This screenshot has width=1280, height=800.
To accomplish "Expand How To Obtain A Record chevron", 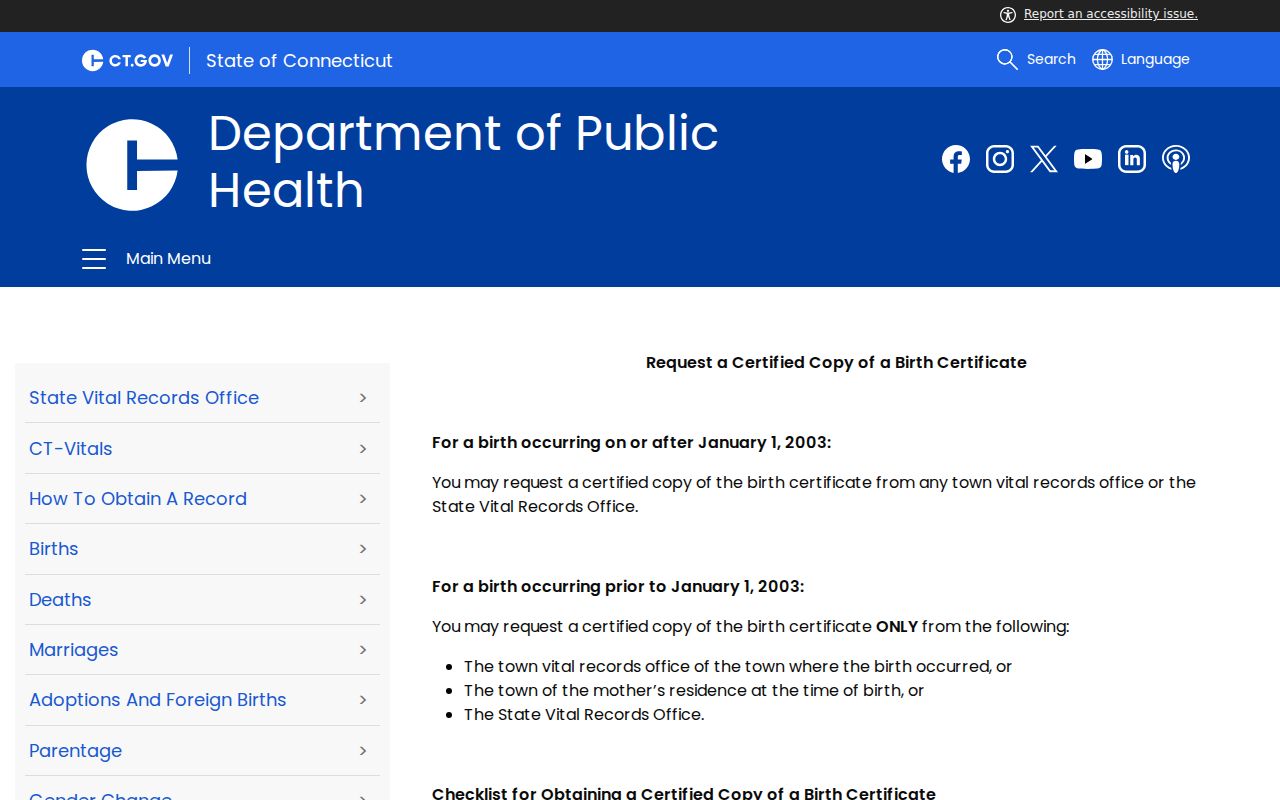I will coord(363,499).
